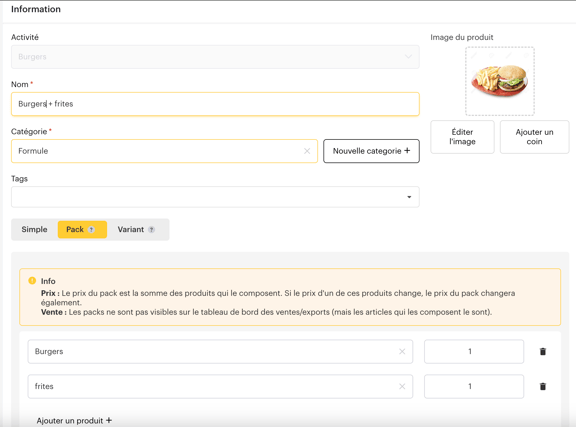
Task: Click Ajouter un coin button
Action: [534, 137]
